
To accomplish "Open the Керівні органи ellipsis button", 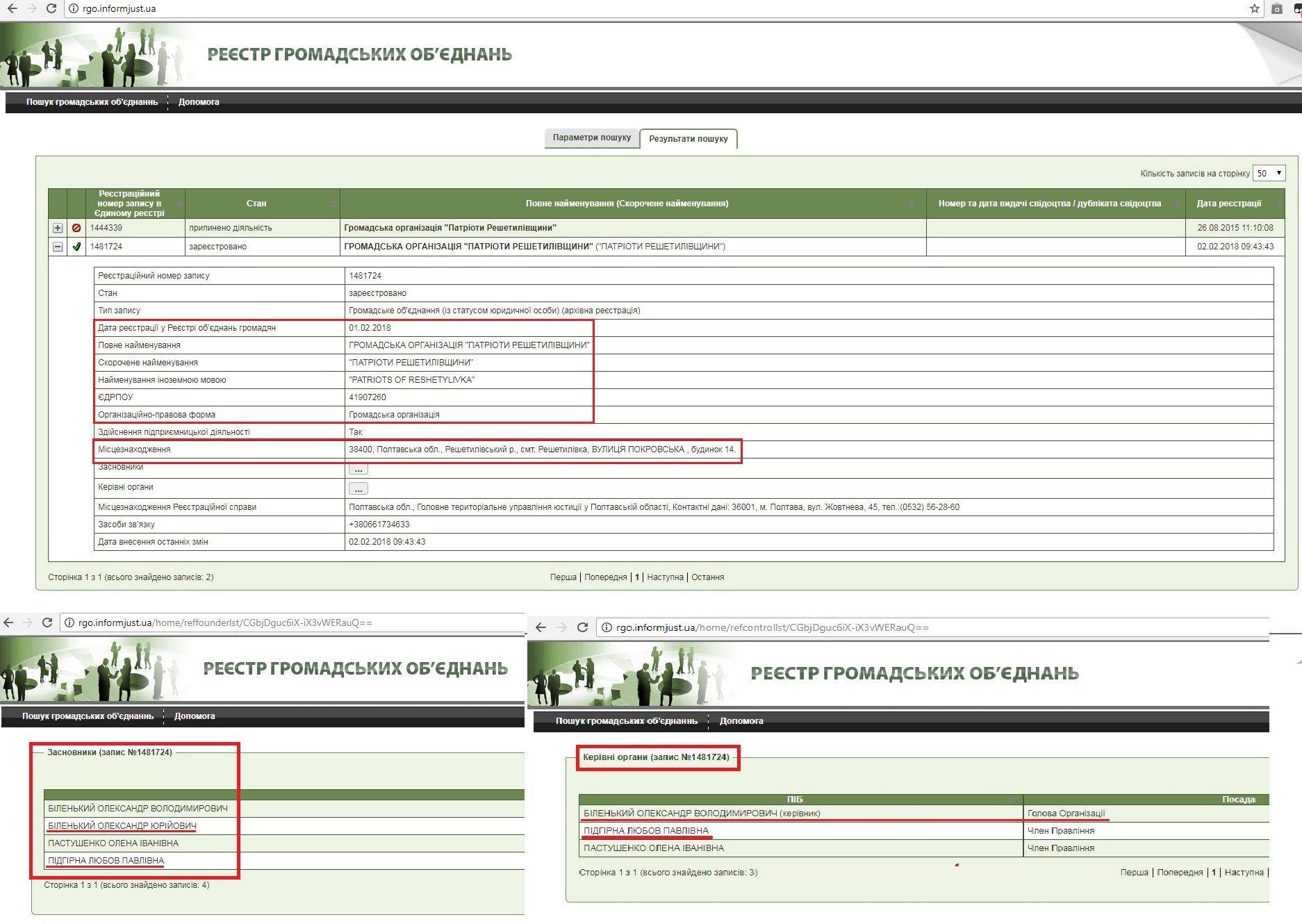I will pos(358,488).
